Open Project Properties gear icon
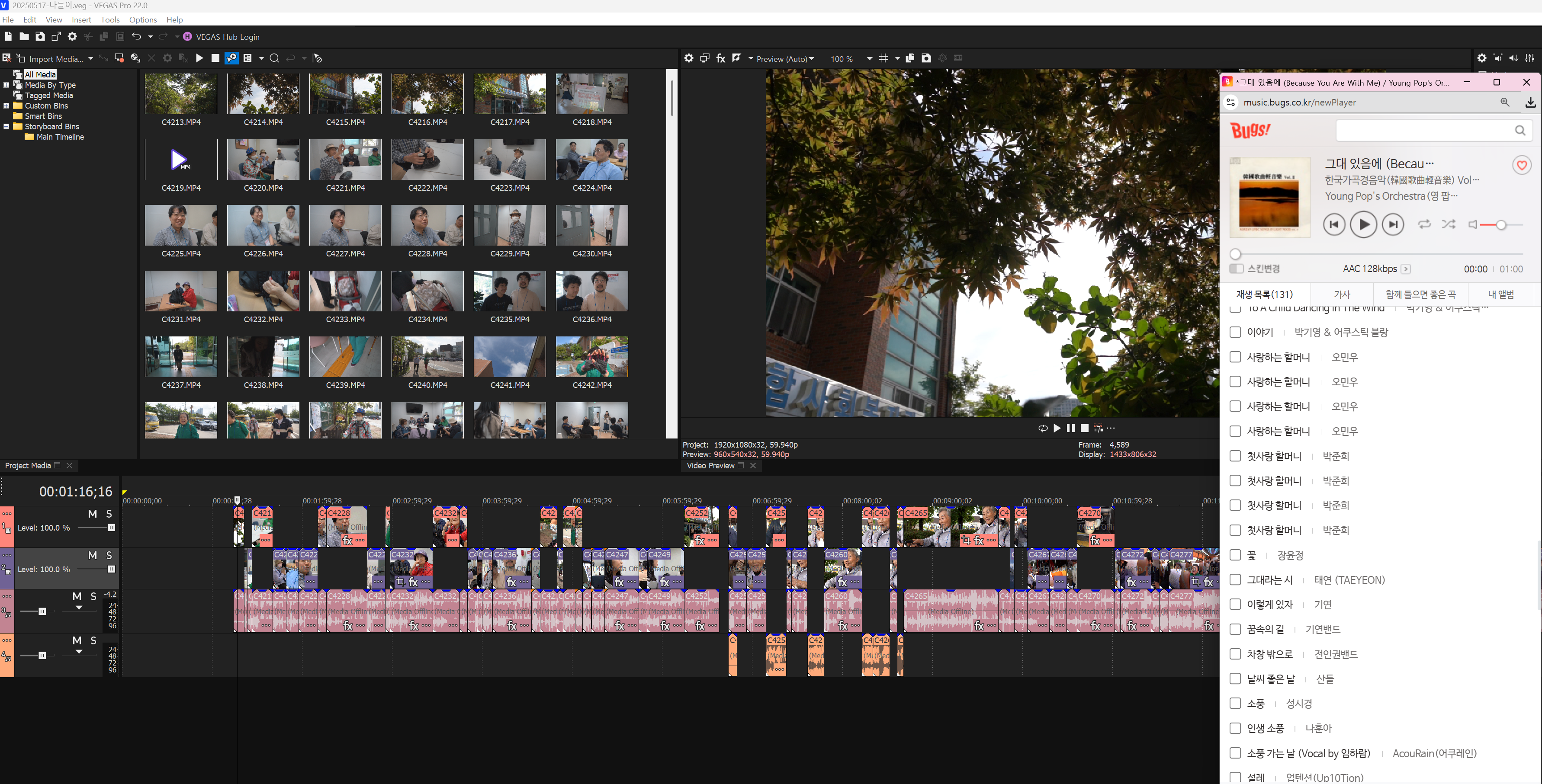The height and width of the screenshot is (784, 1542). click(72, 36)
